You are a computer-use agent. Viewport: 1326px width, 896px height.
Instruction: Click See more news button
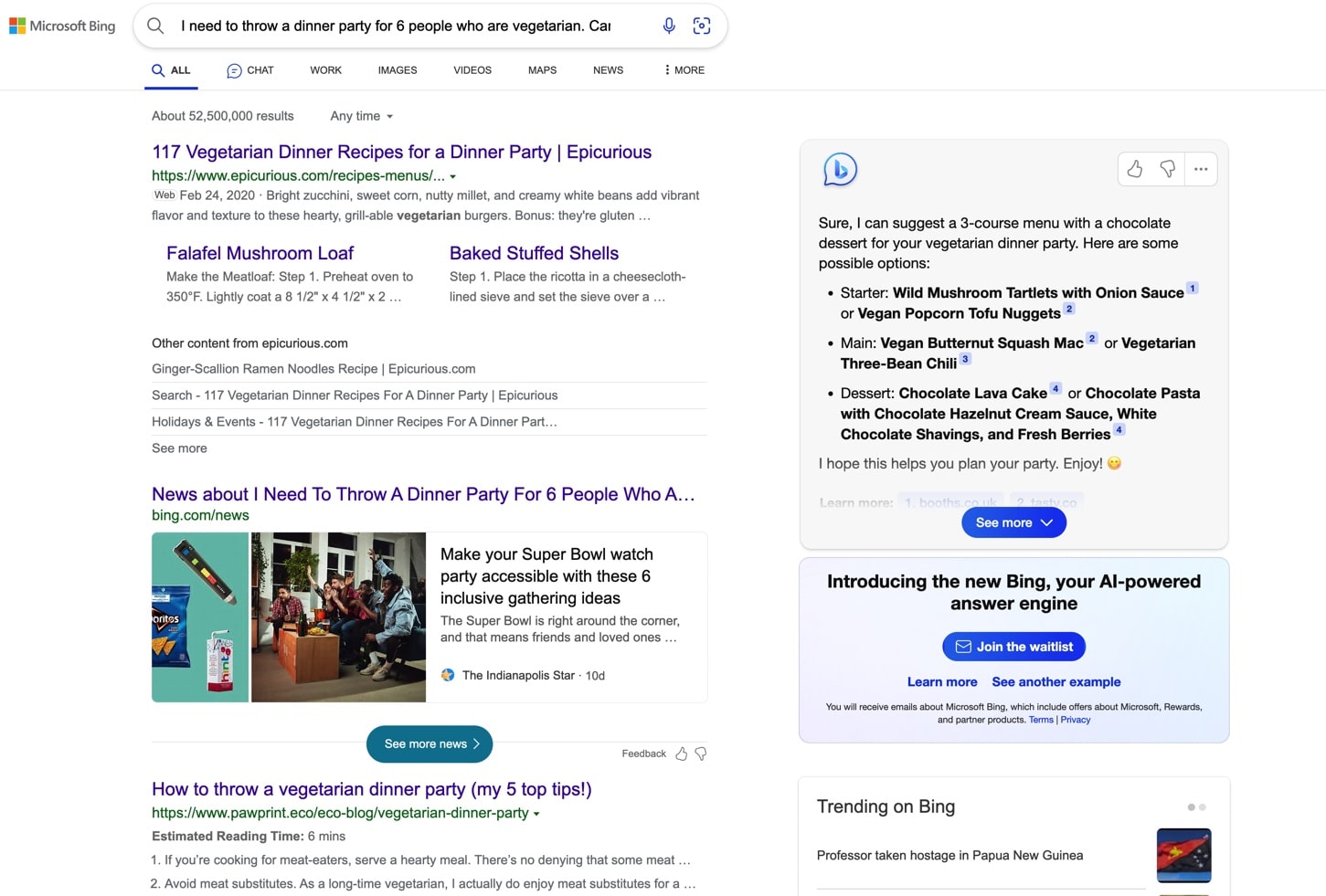pos(430,744)
